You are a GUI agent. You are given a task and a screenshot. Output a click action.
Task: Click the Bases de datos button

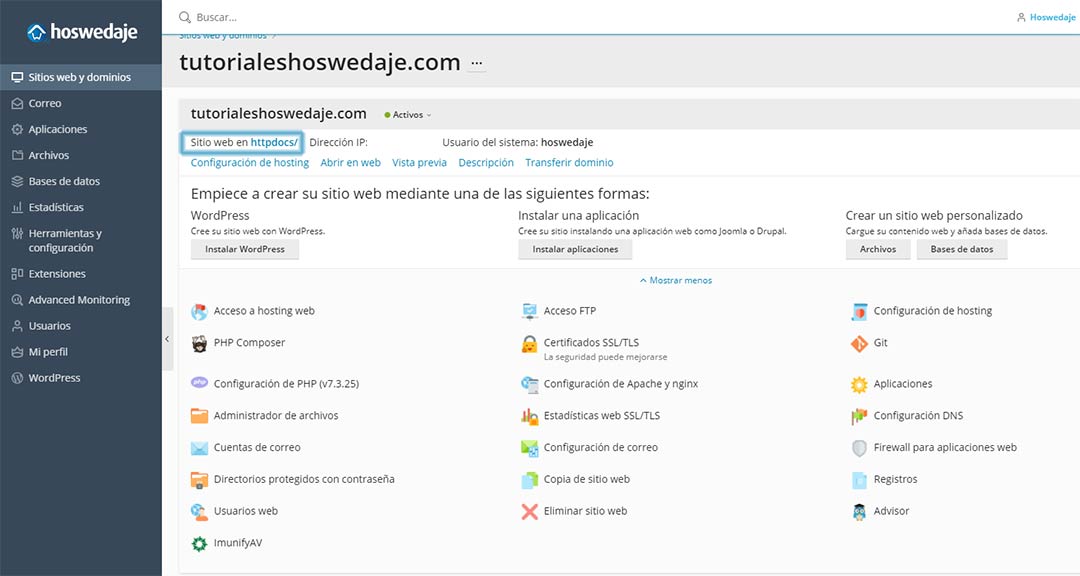tap(962, 249)
